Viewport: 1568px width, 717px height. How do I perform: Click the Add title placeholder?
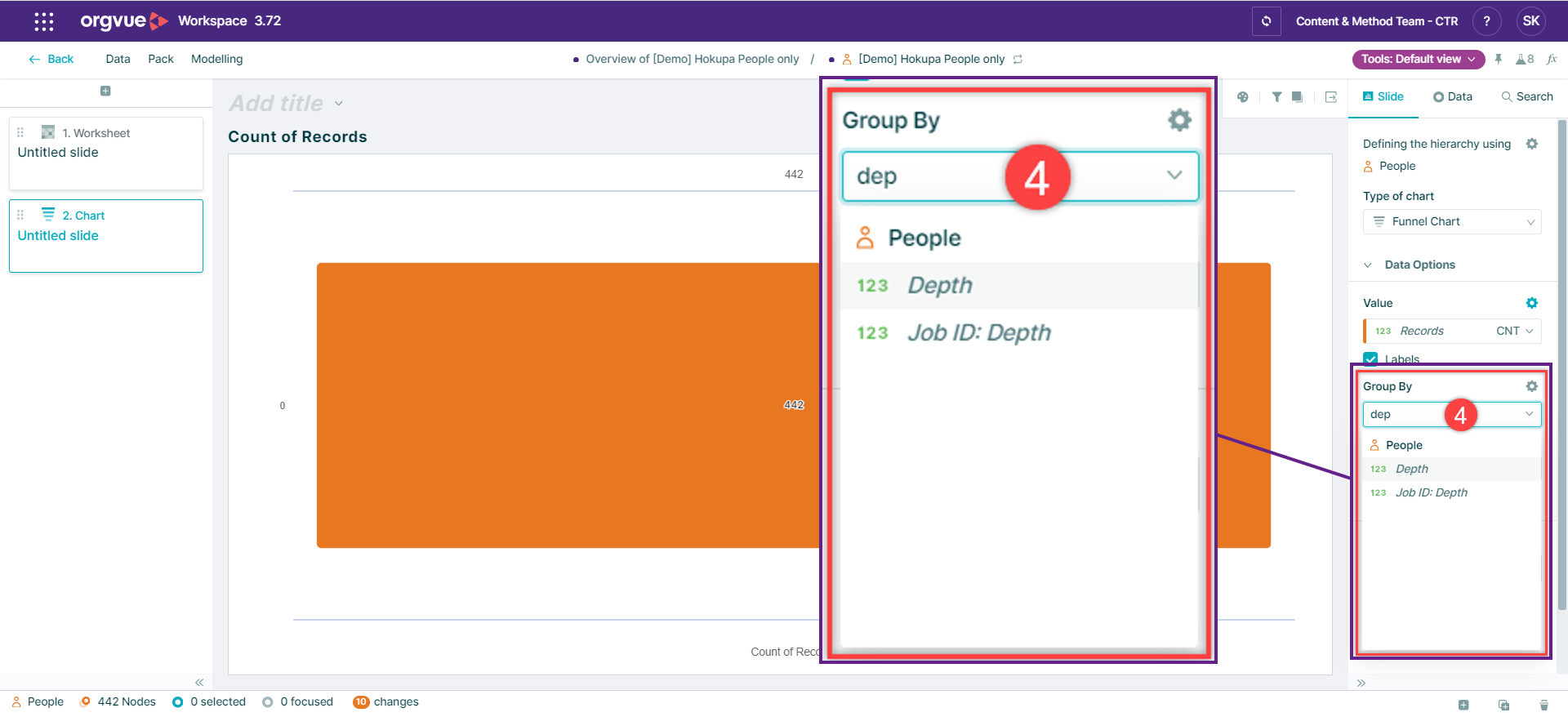point(276,104)
